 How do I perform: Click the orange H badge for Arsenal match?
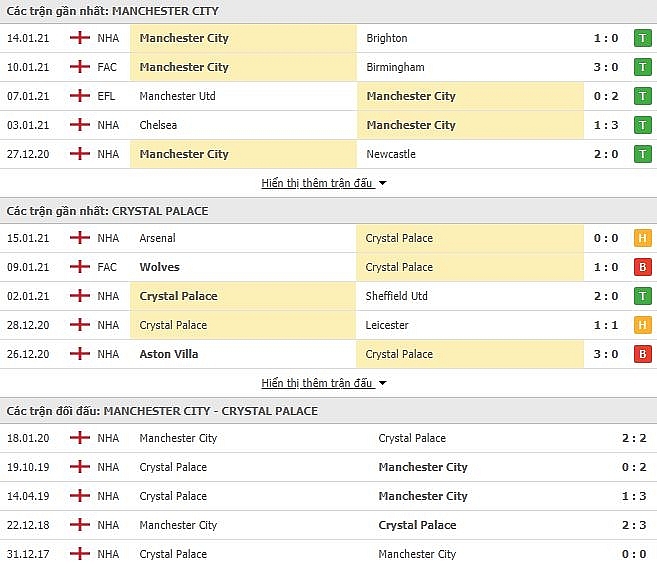(642, 238)
